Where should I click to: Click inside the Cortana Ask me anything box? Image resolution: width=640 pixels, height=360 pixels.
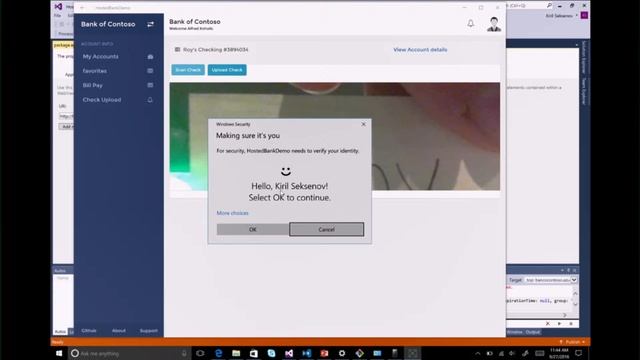tap(129, 353)
